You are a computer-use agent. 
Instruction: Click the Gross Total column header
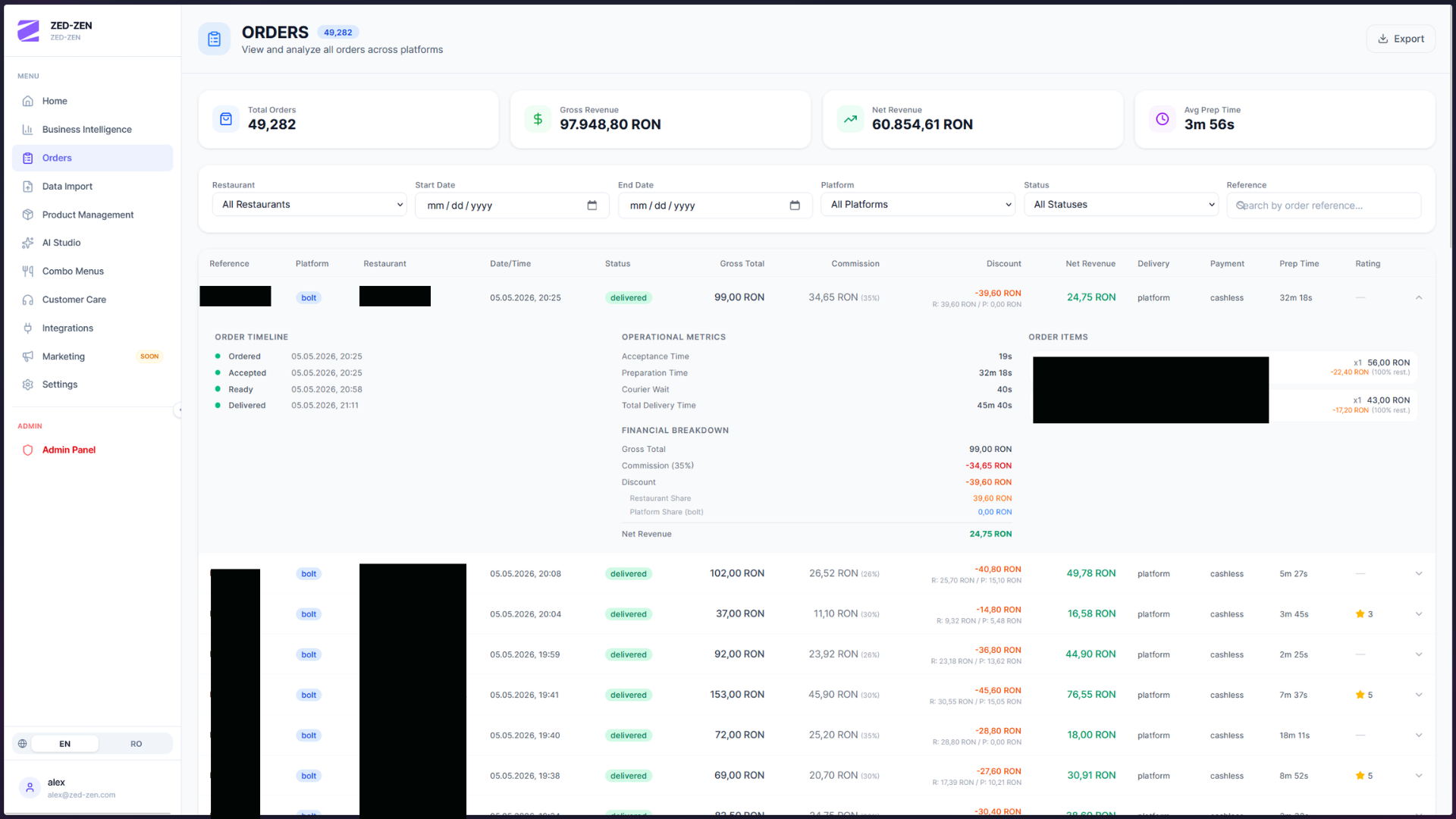[742, 264]
